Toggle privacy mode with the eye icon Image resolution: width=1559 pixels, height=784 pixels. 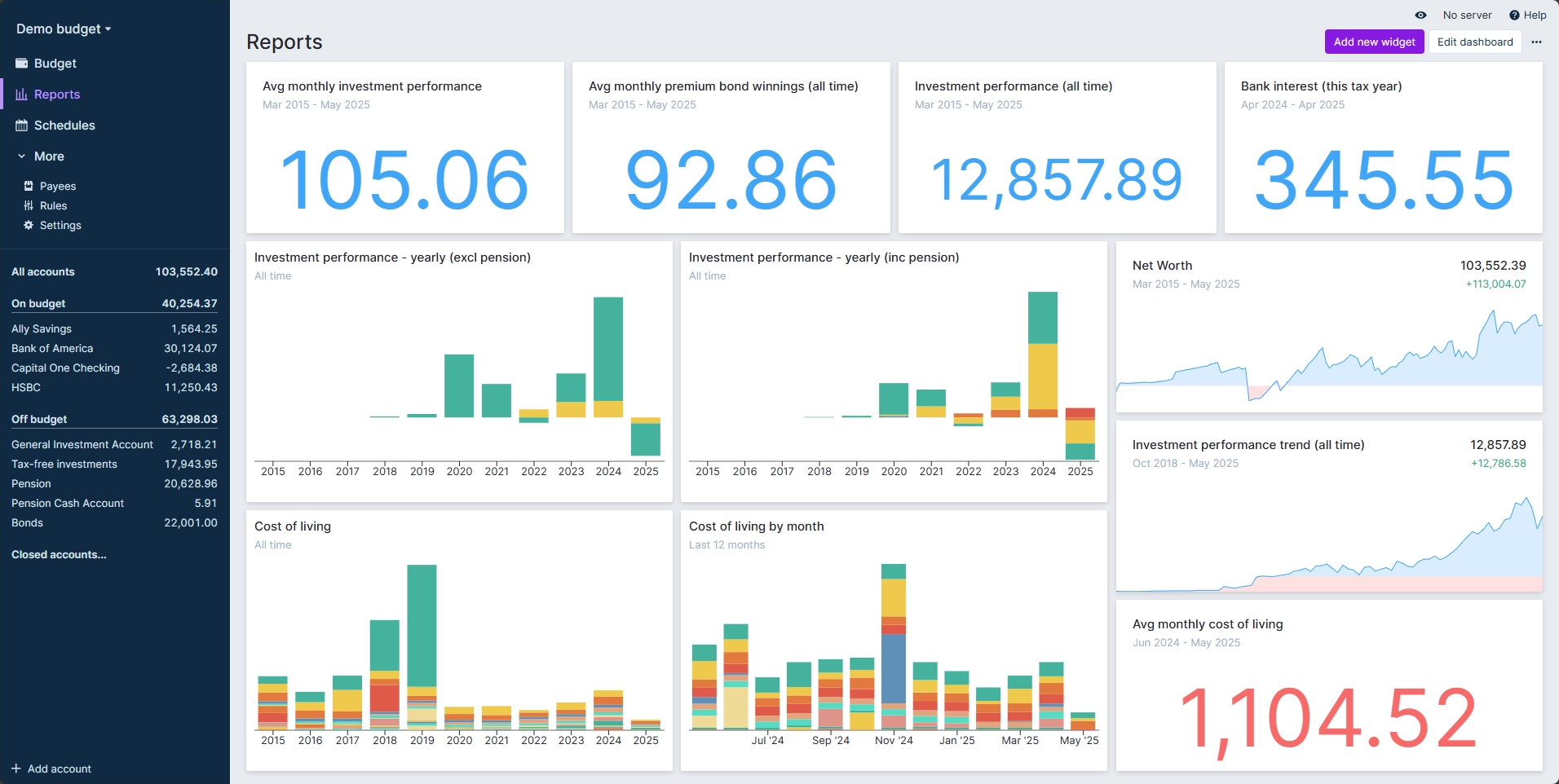pos(1420,15)
